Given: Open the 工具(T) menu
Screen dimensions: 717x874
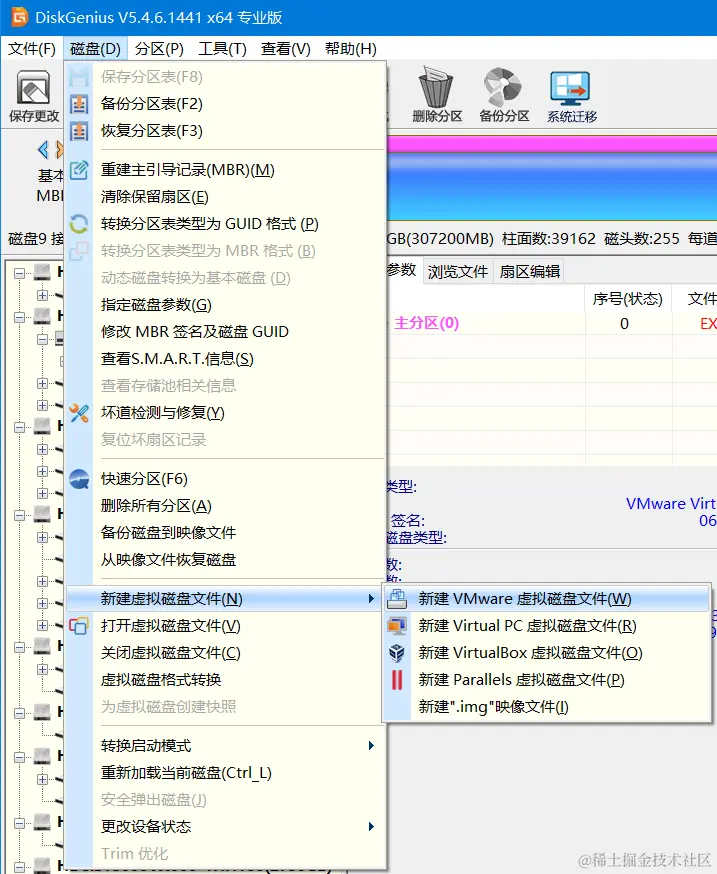Looking at the screenshot, I should [x=222, y=49].
